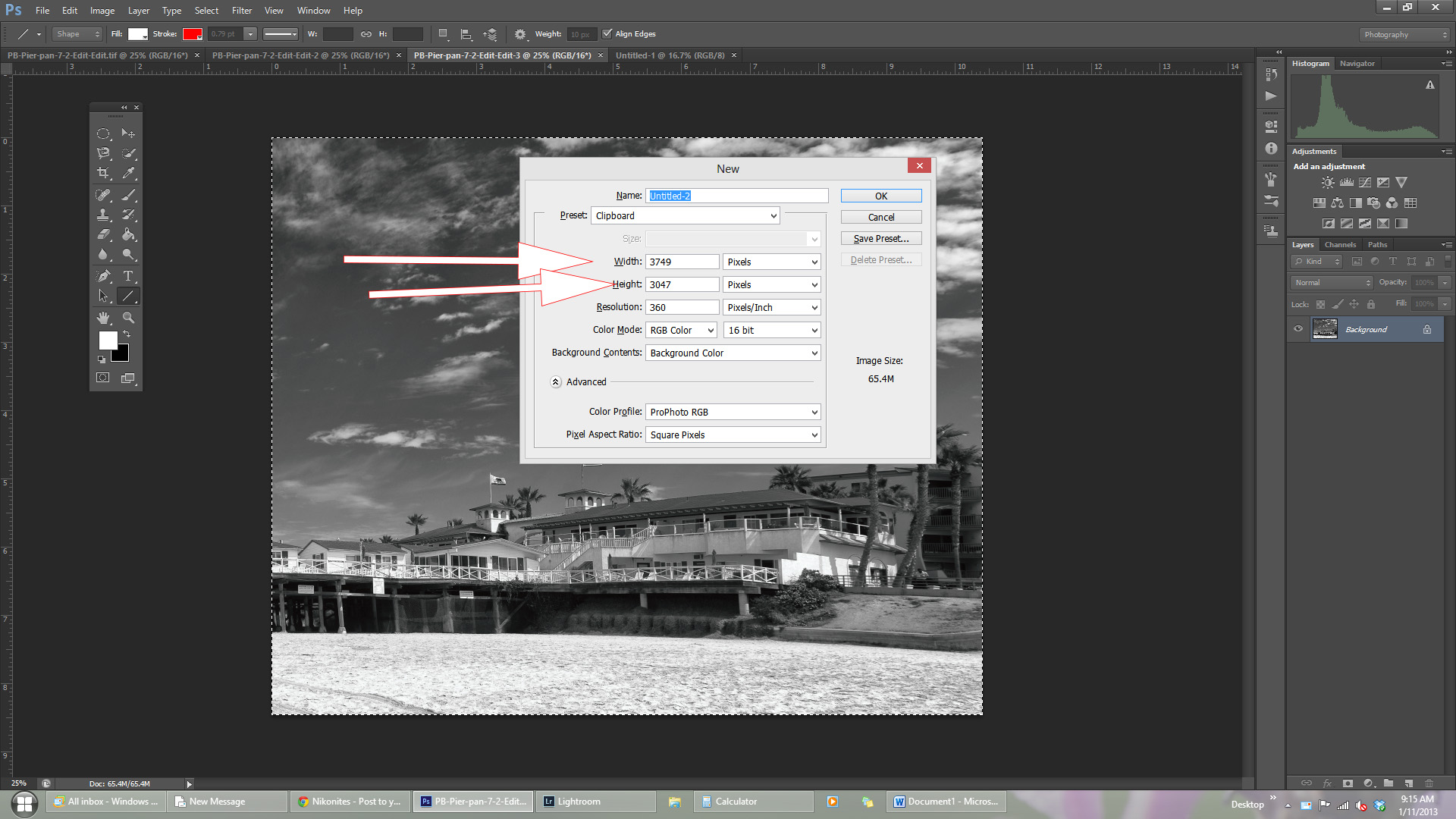Toggle the Align Edges checkbox
The width and height of the screenshot is (1456, 819).
click(x=607, y=33)
